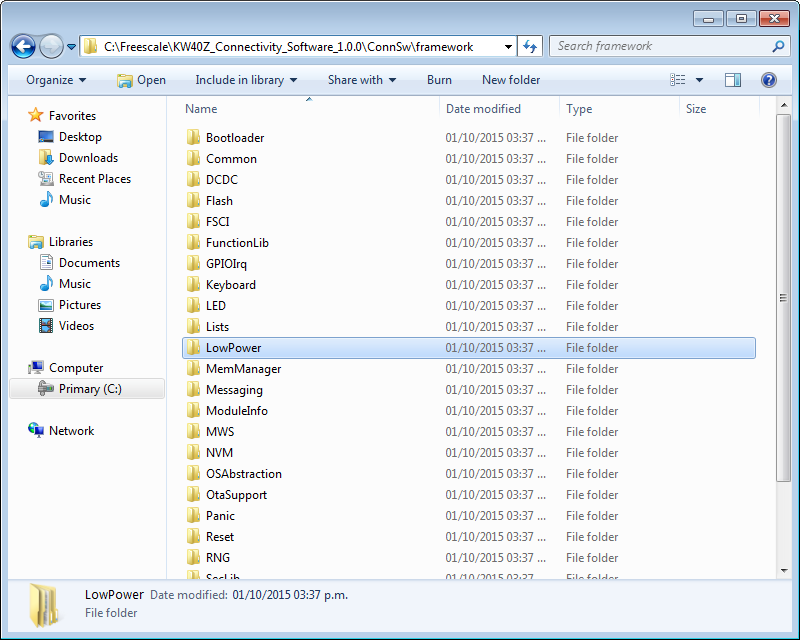Open the recent pages dropdown arrow
The image size is (800, 640).
[x=71, y=47]
